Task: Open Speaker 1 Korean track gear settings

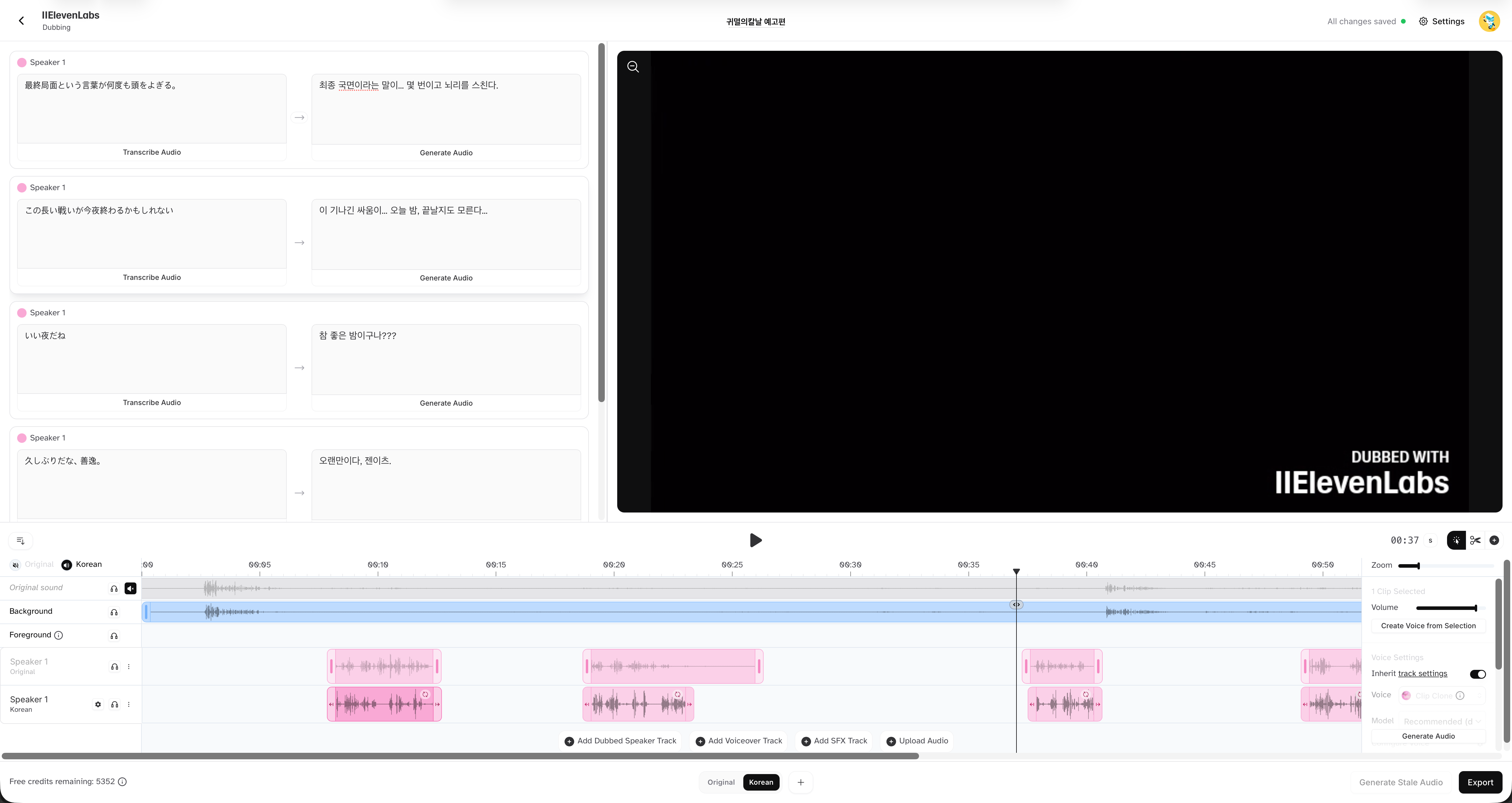Action: pyautogui.click(x=98, y=704)
